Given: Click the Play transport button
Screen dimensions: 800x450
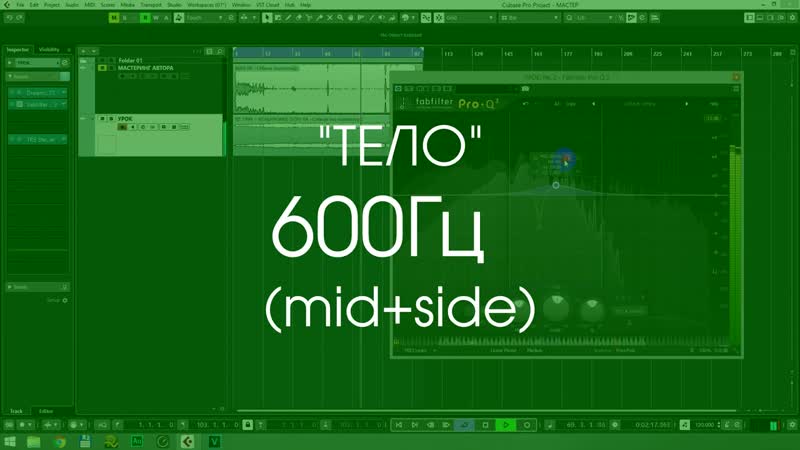Looking at the screenshot, I should point(506,424).
